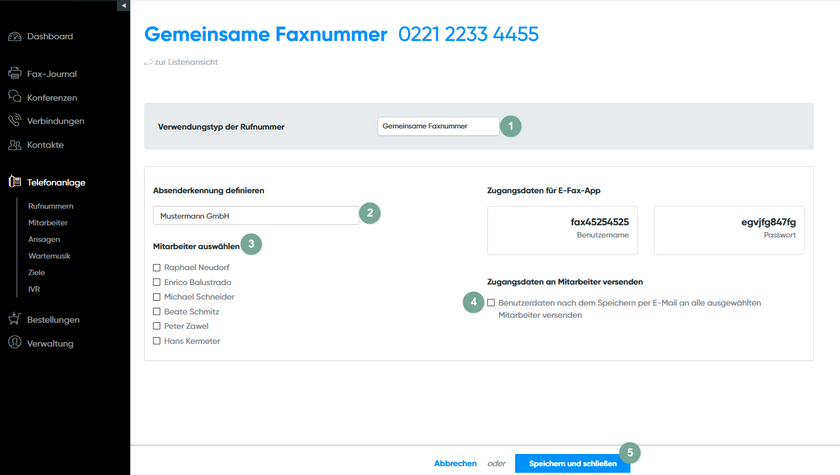The width and height of the screenshot is (840, 475).
Task: Enable sending Benutzerdaten per E-Mail checkbox
Action: [491, 303]
